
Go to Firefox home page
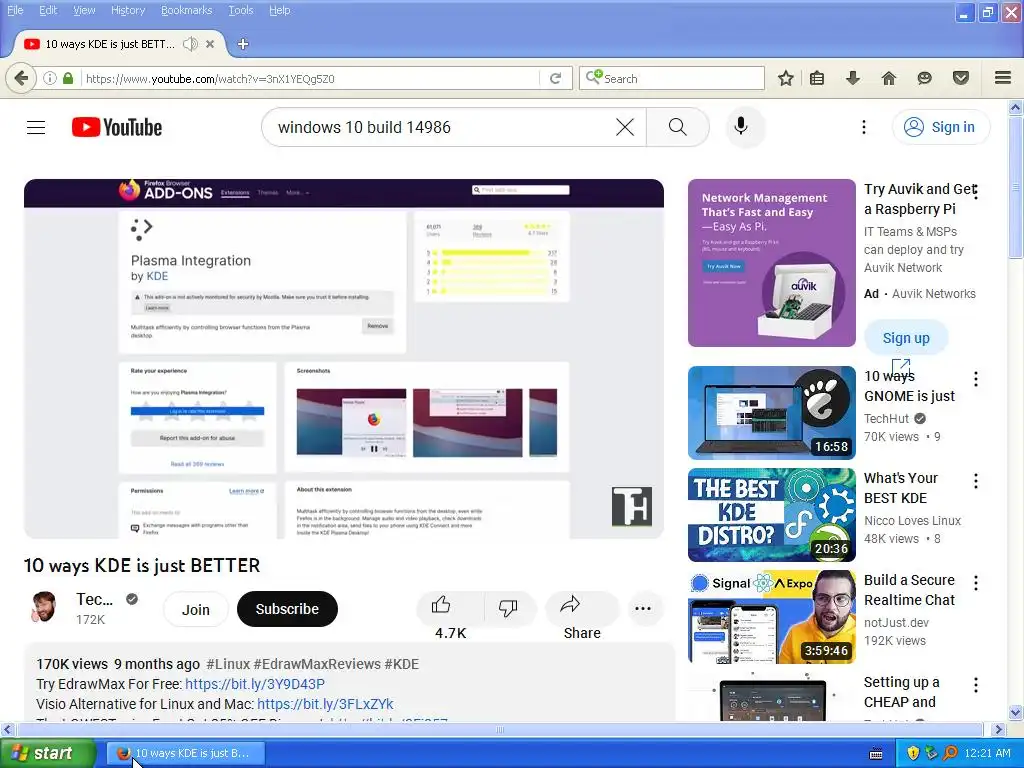coord(889,78)
